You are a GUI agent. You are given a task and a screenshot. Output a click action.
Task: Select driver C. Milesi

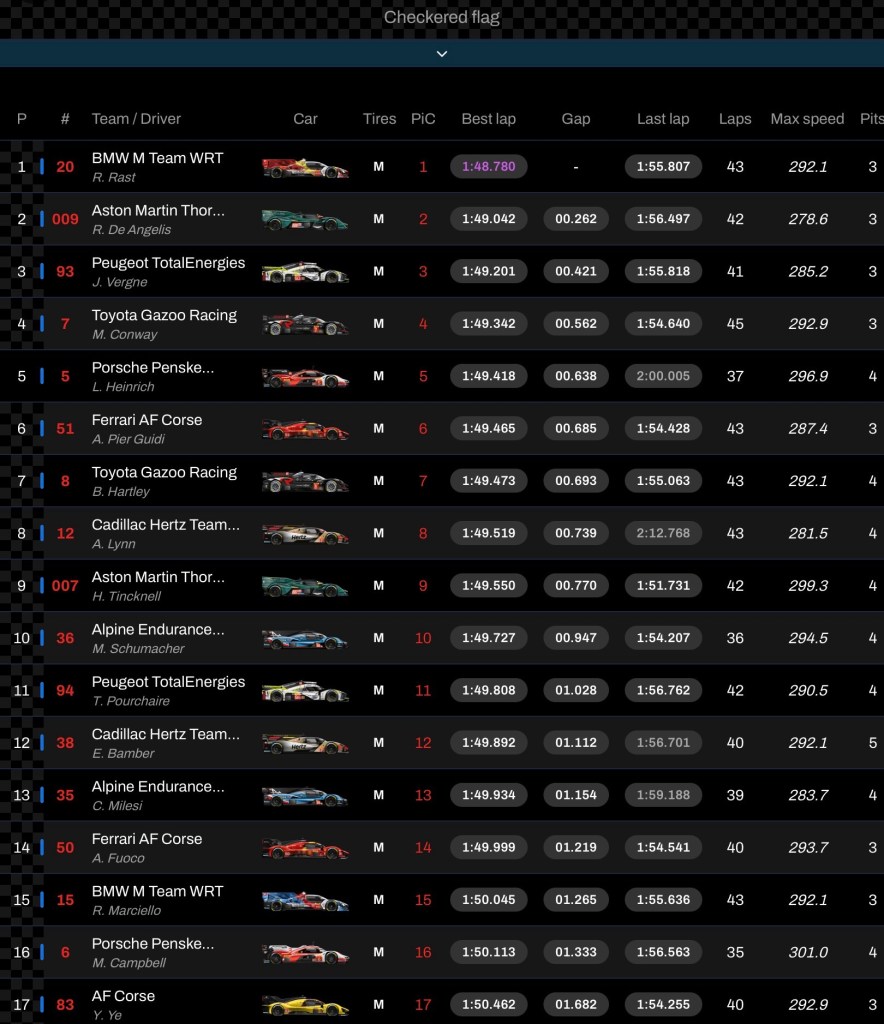117,806
